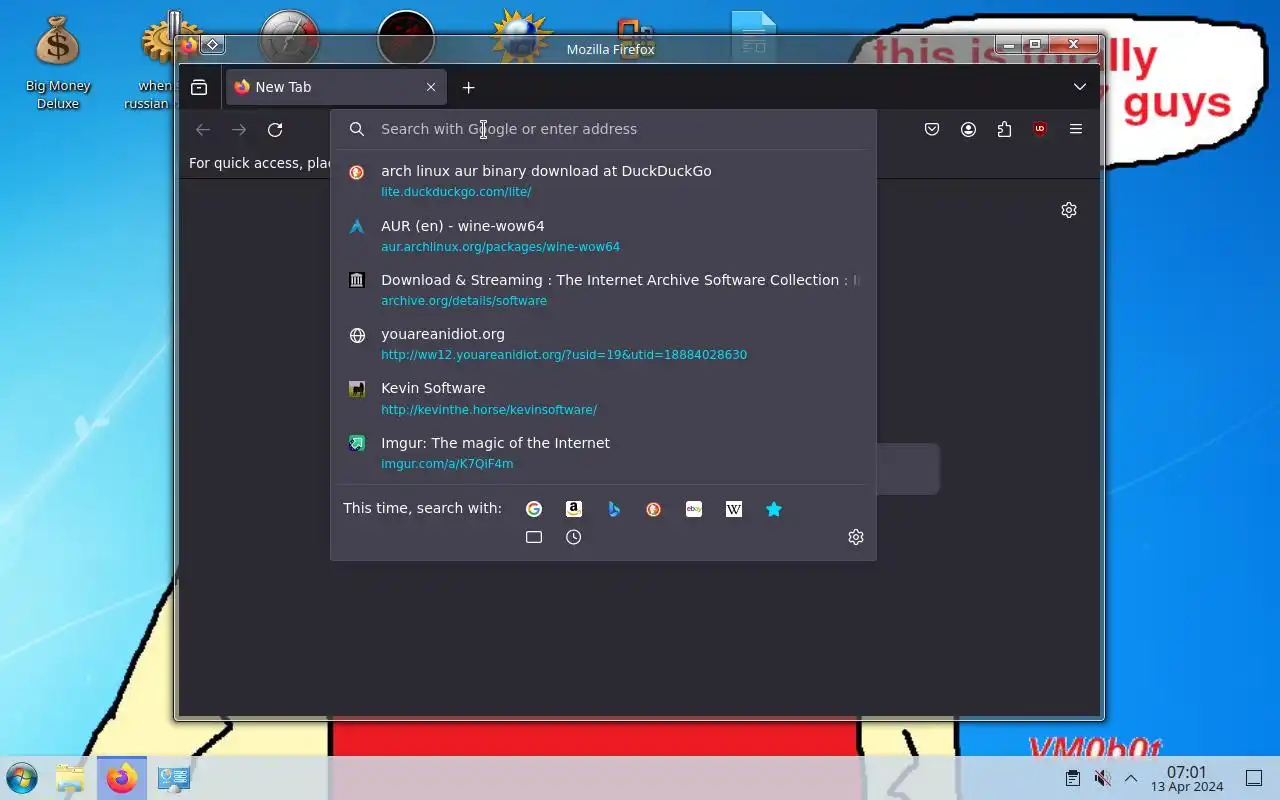Search this time with Bing
The image size is (1280, 800).
[x=614, y=509]
